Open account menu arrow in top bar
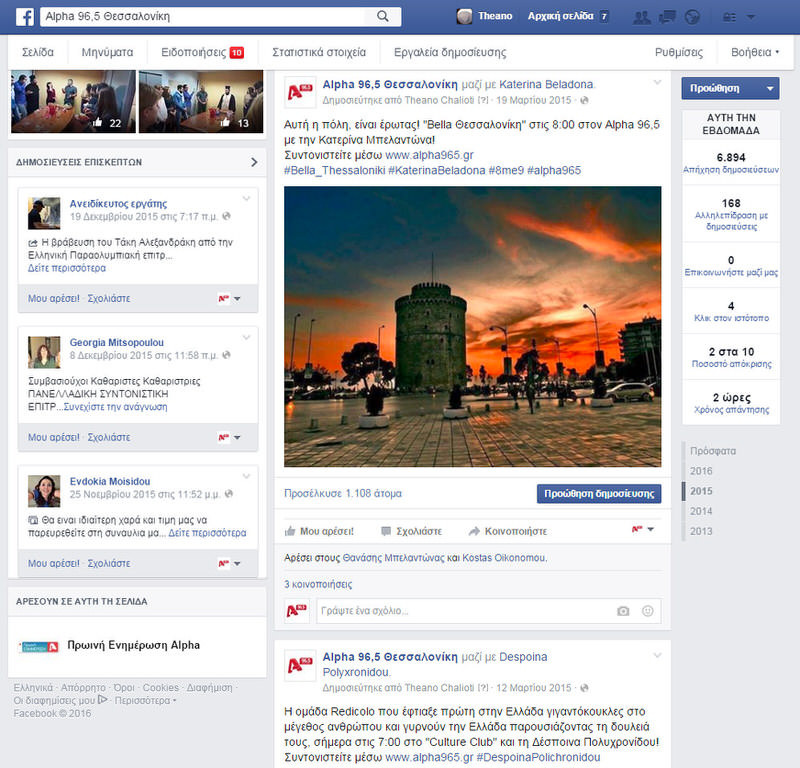 pos(751,17)
